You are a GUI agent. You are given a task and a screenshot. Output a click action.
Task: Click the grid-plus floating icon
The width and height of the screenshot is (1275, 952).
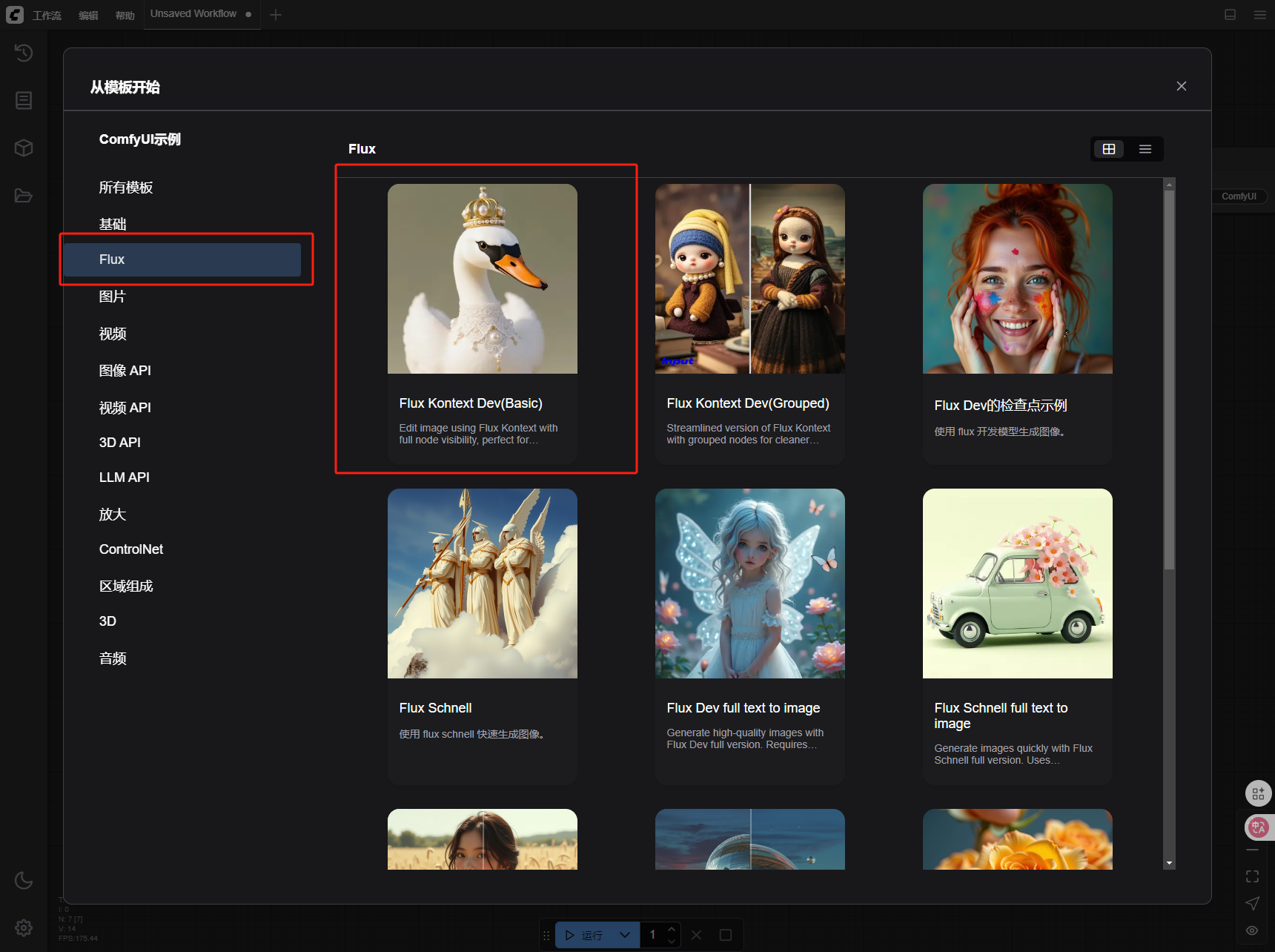[x=1259, y=793]
